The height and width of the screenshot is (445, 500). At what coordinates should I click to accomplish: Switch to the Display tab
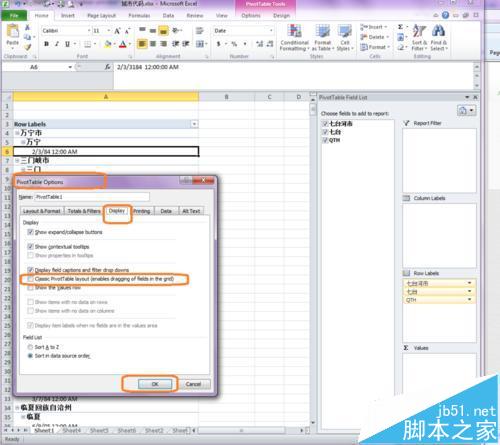[117, 211]
